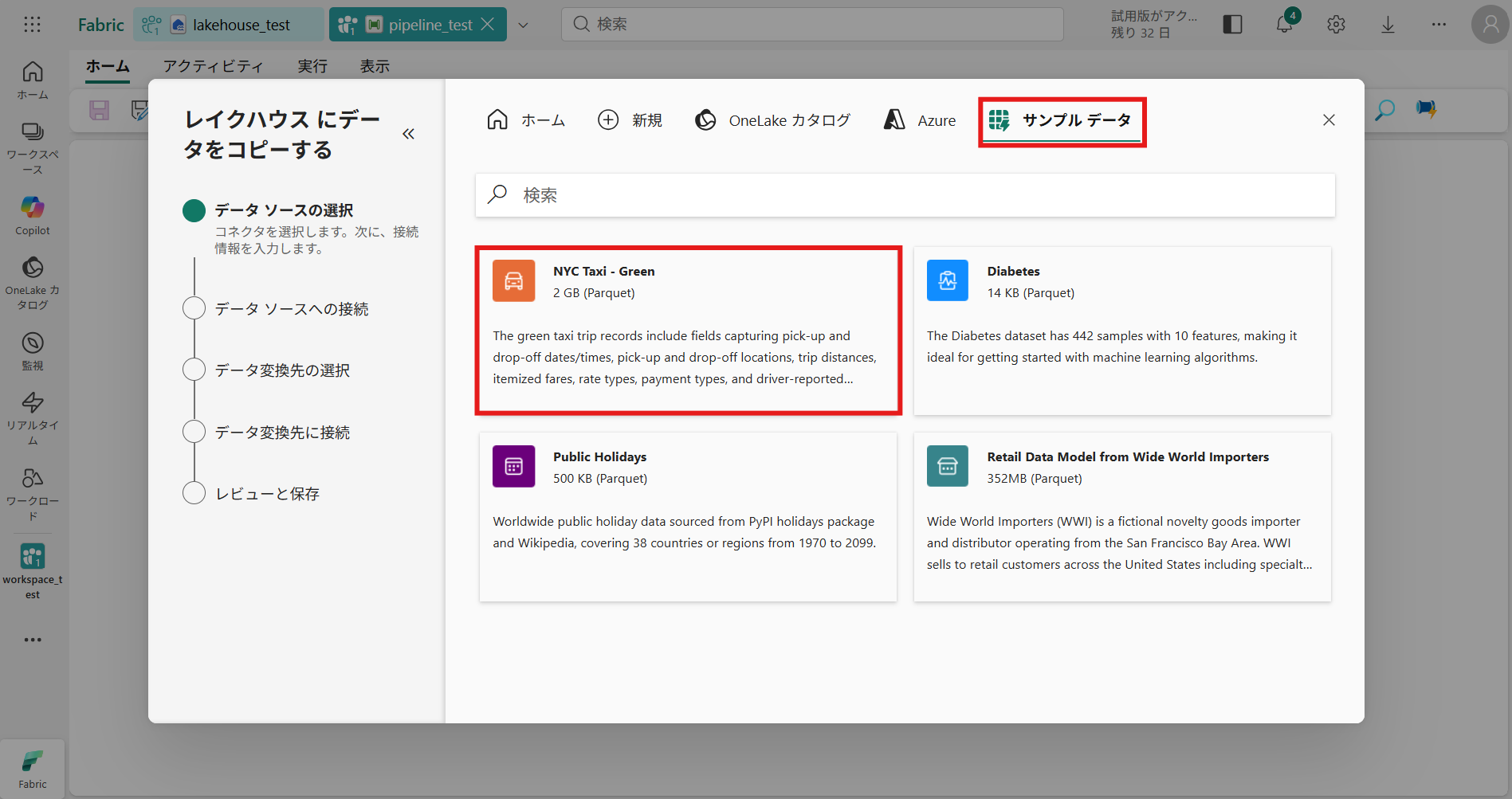Choose the Public Holidays sample dataset

click(x=688, y=516)
